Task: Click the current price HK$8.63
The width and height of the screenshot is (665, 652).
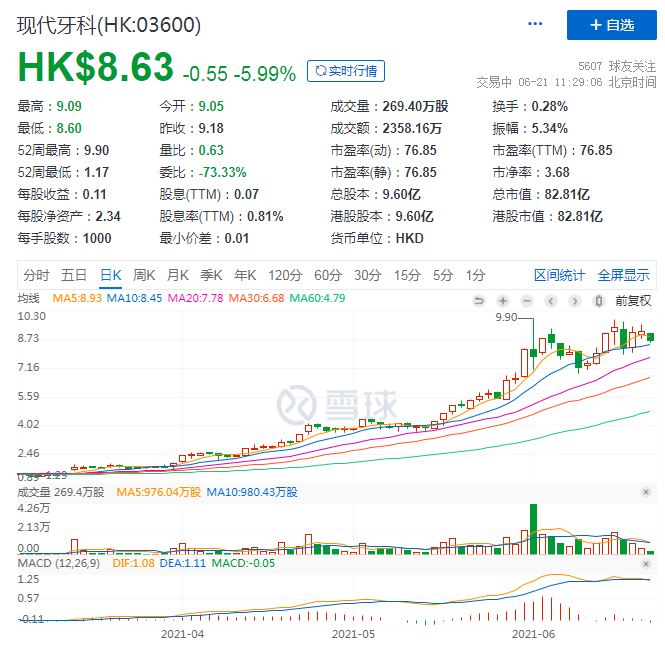Action: click(96, 67)
